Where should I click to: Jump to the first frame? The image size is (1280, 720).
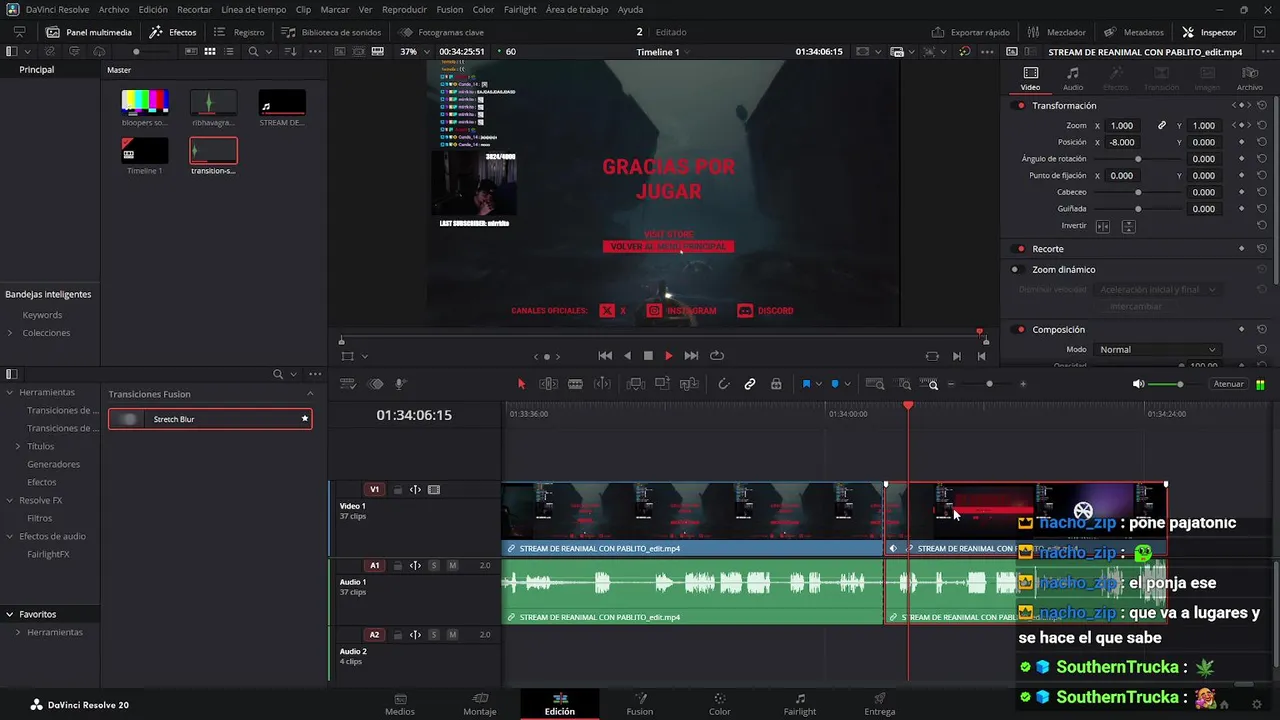[605, 356]
